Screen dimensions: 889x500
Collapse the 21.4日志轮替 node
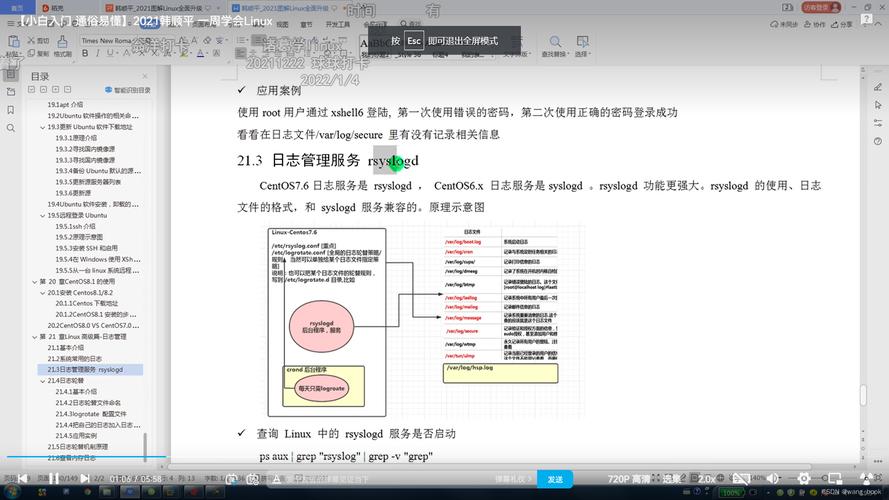pos(43,381)
